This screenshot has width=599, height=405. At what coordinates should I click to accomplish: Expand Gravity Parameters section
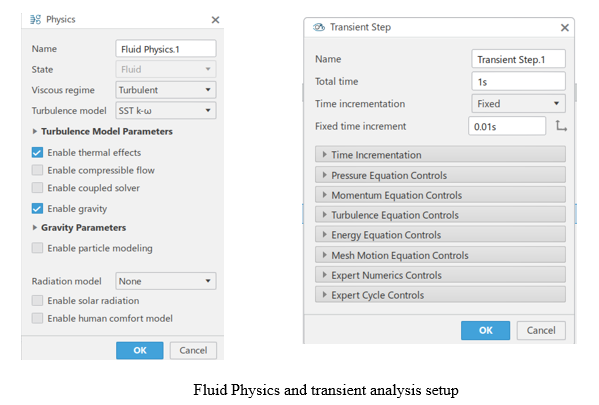point(79,228)
